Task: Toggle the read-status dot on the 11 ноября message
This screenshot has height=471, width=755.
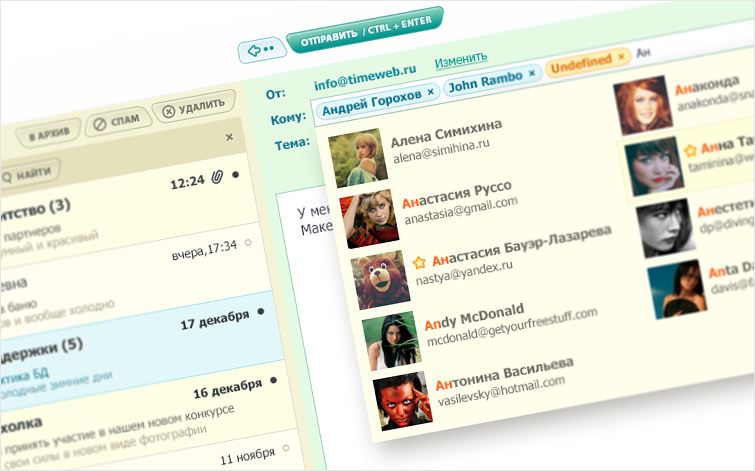Action: [286, 448]
